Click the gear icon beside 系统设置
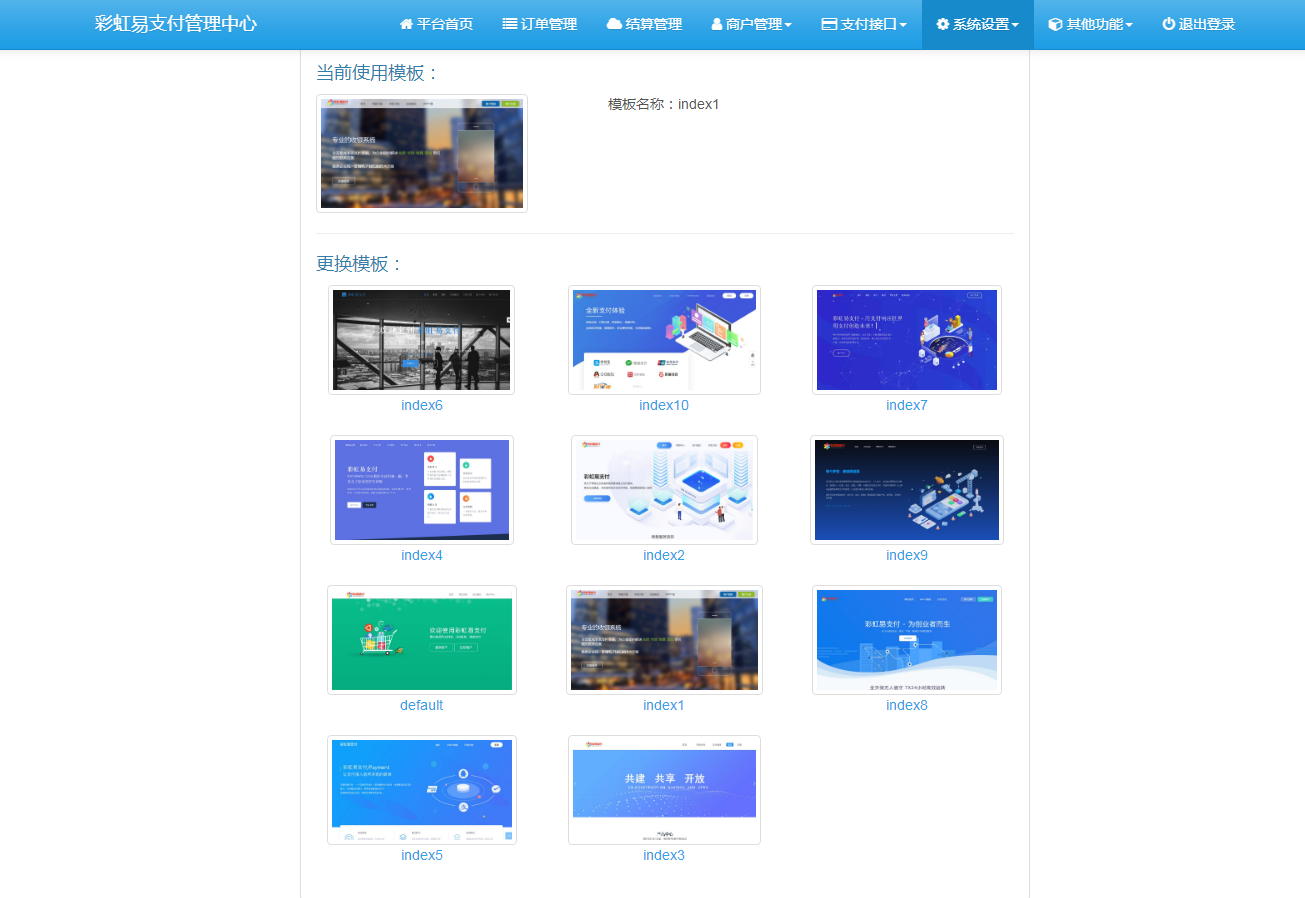The width and height of the screenshot is (1305, 898). click(942, 25)
